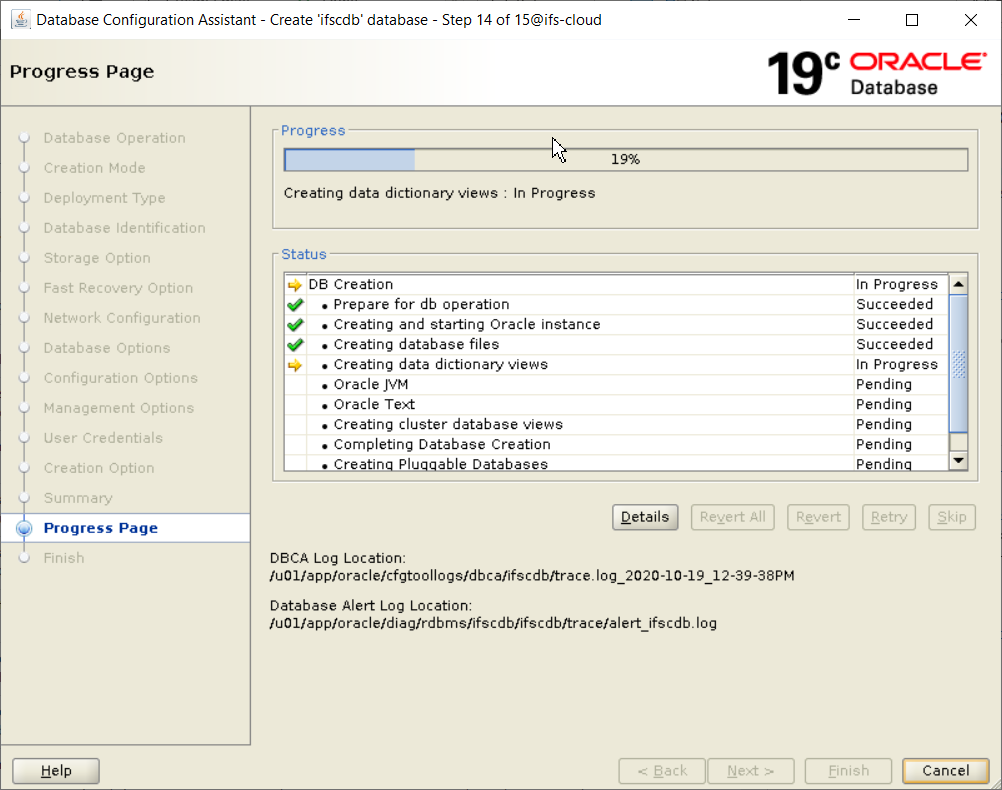The image size is (1002, 790).
Task: Select the Configuration Options step
Action: click(x=121, y=378)
